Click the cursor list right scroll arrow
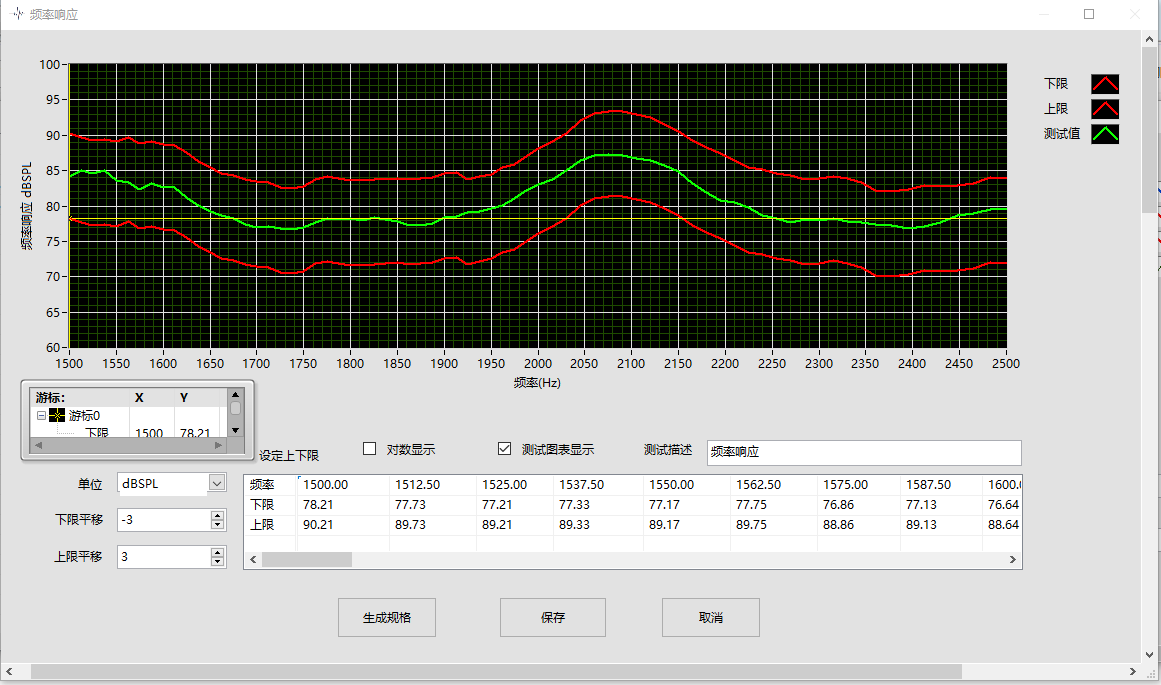This screenshot has height=685, width=1161. pos(218,445)
